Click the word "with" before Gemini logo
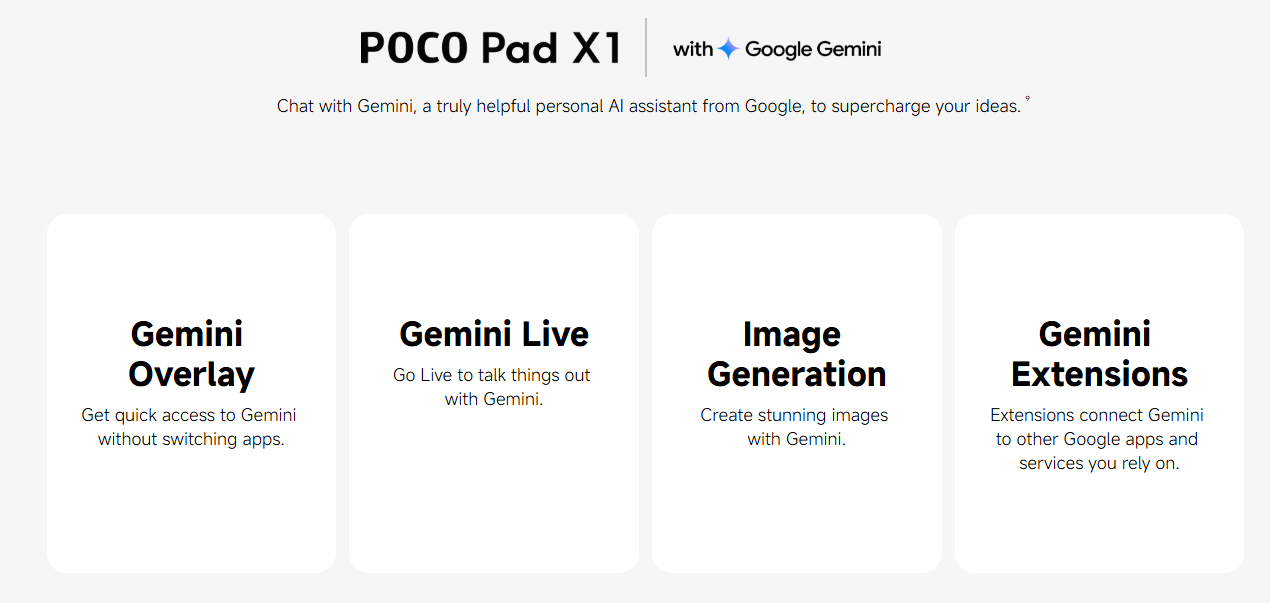Image resolution: width=1270 pixels, height=603 pixels. click(692, 49)
